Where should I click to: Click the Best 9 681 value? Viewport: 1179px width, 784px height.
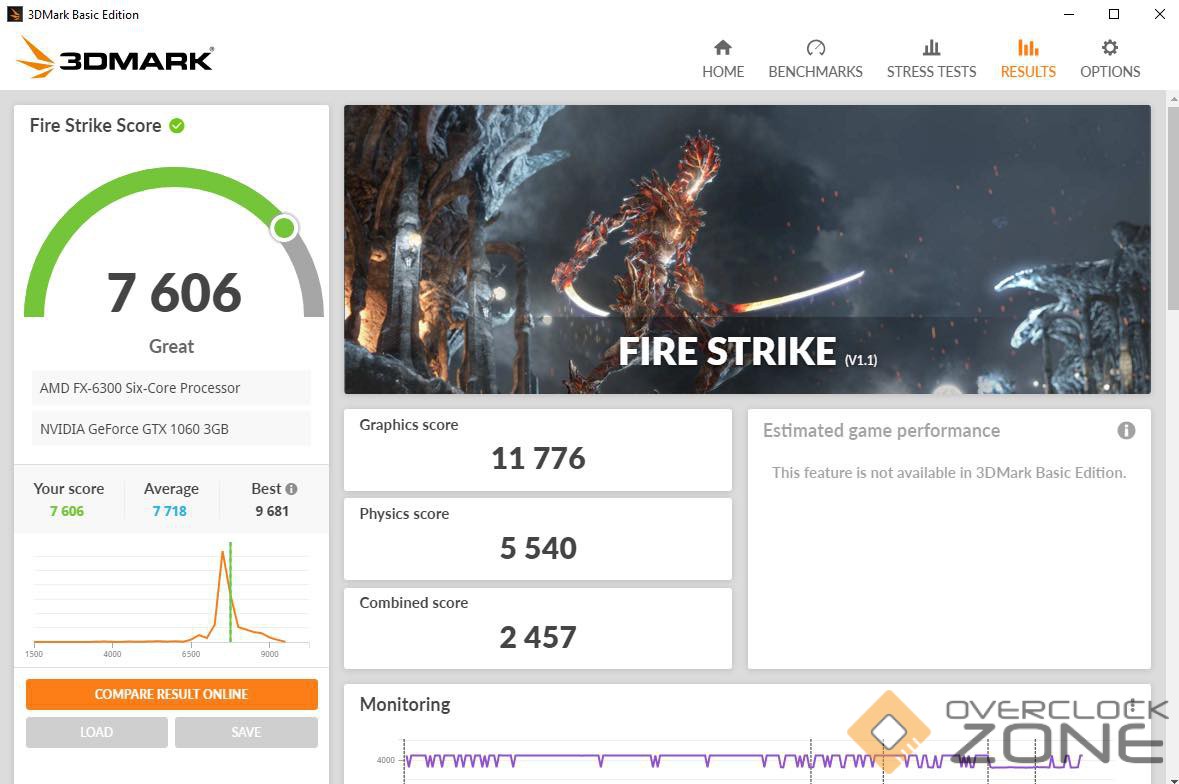click(x=271, y=511)
